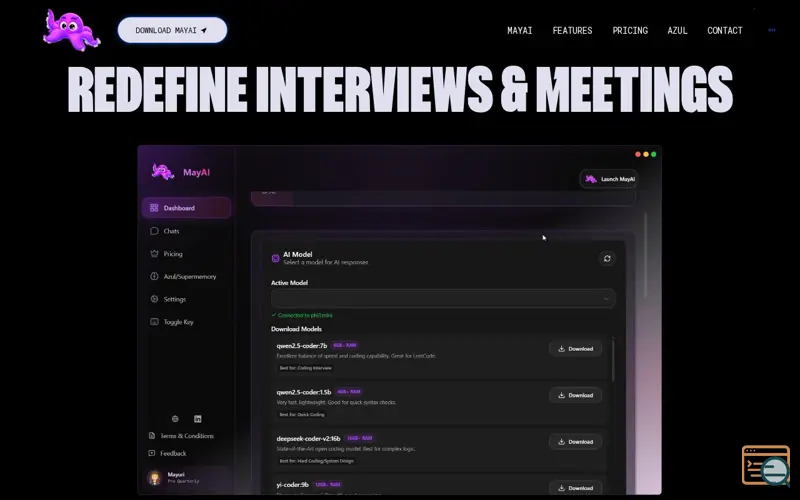Click the terminal search widget icon

pos(766,465)
